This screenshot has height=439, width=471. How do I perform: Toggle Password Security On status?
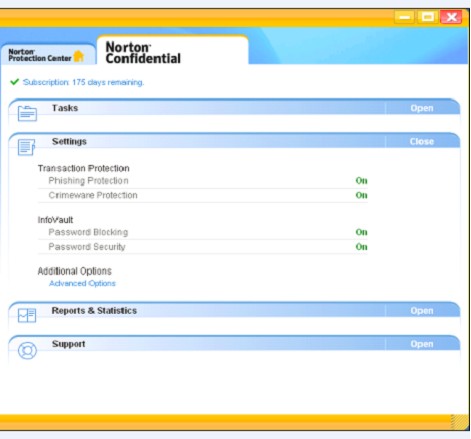point(361,247)
